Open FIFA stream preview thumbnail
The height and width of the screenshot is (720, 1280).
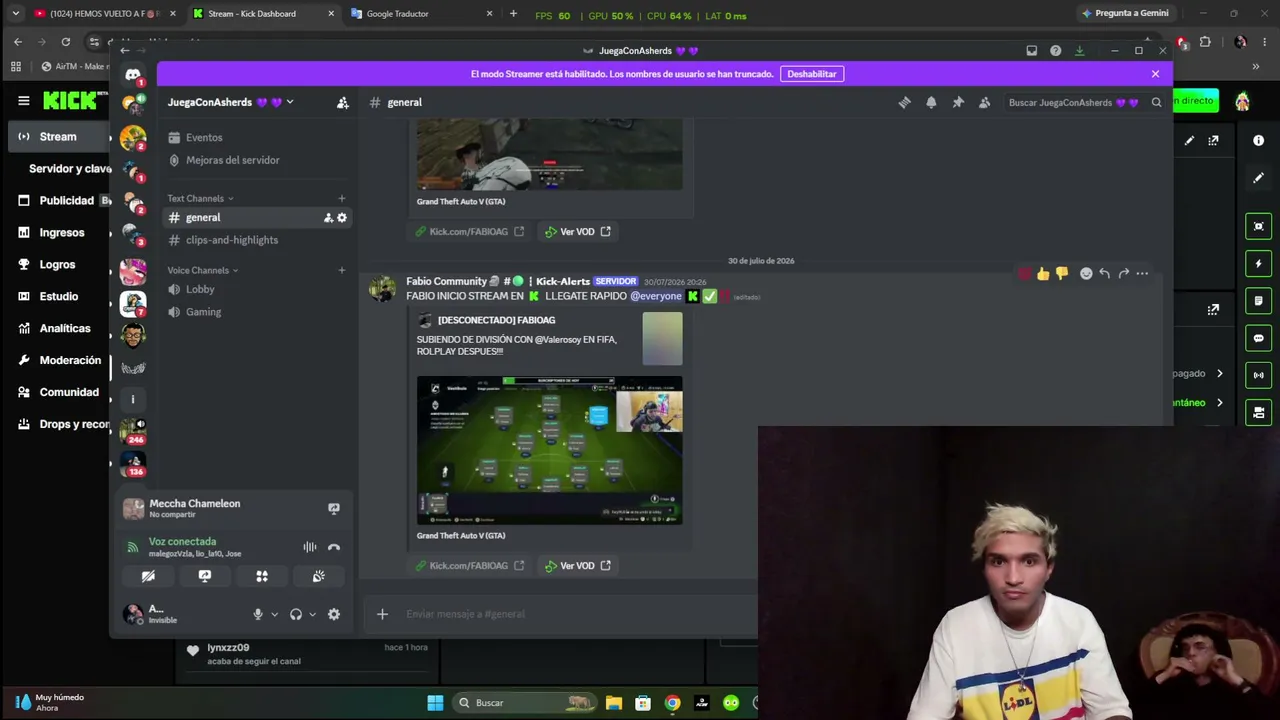pos(550,450)
